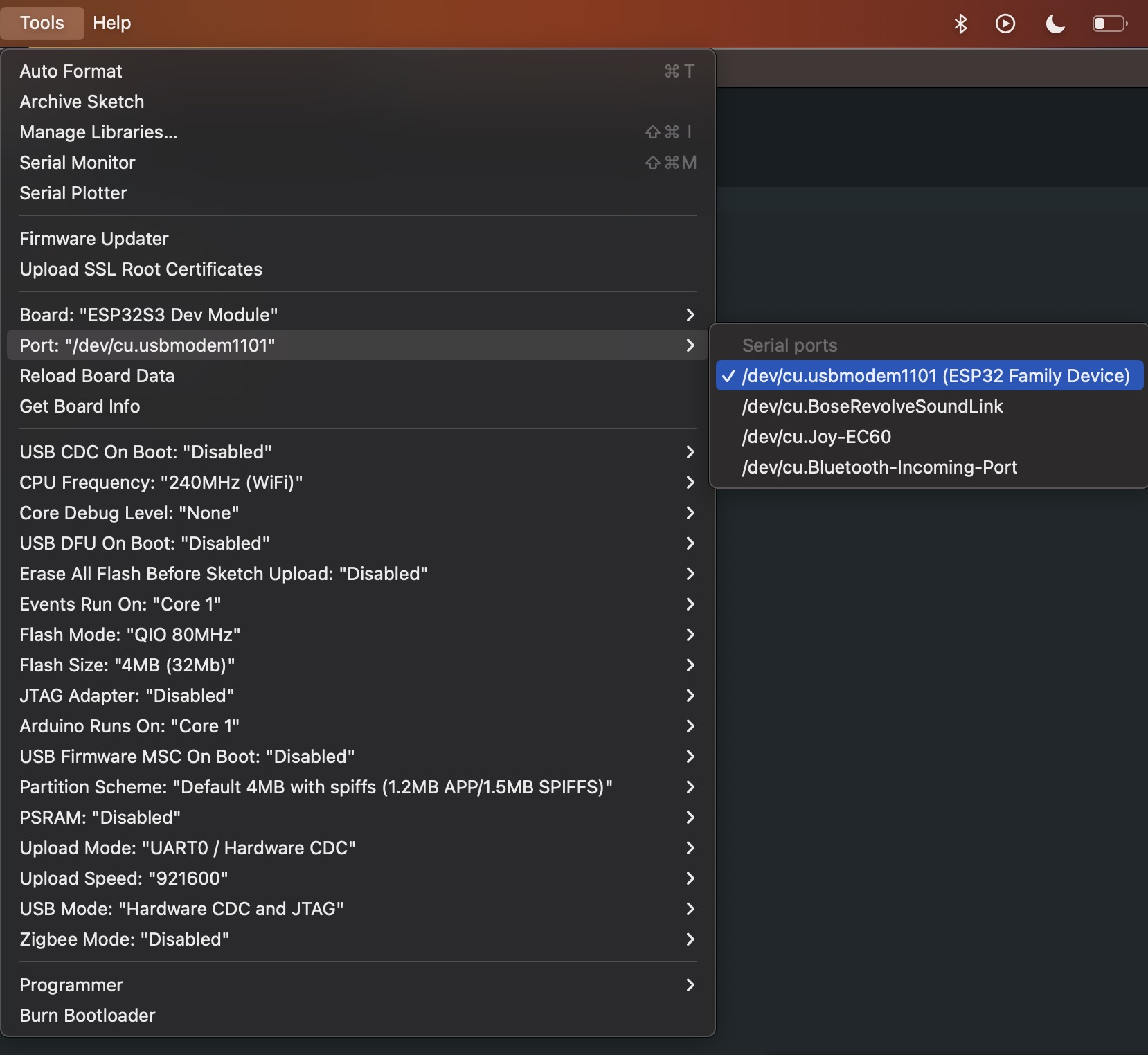
Task: Select Archive Sketch menu entry
Action: click(x=358, y=102)
